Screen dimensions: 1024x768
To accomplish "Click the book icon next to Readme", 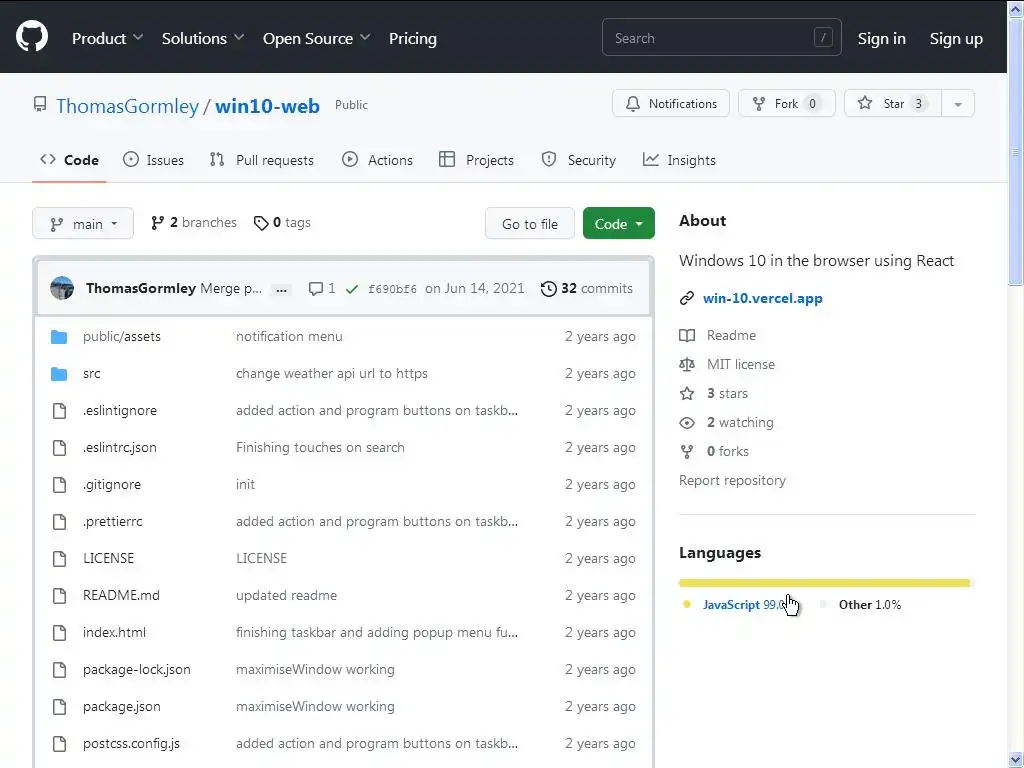I will tap(687, 336).
